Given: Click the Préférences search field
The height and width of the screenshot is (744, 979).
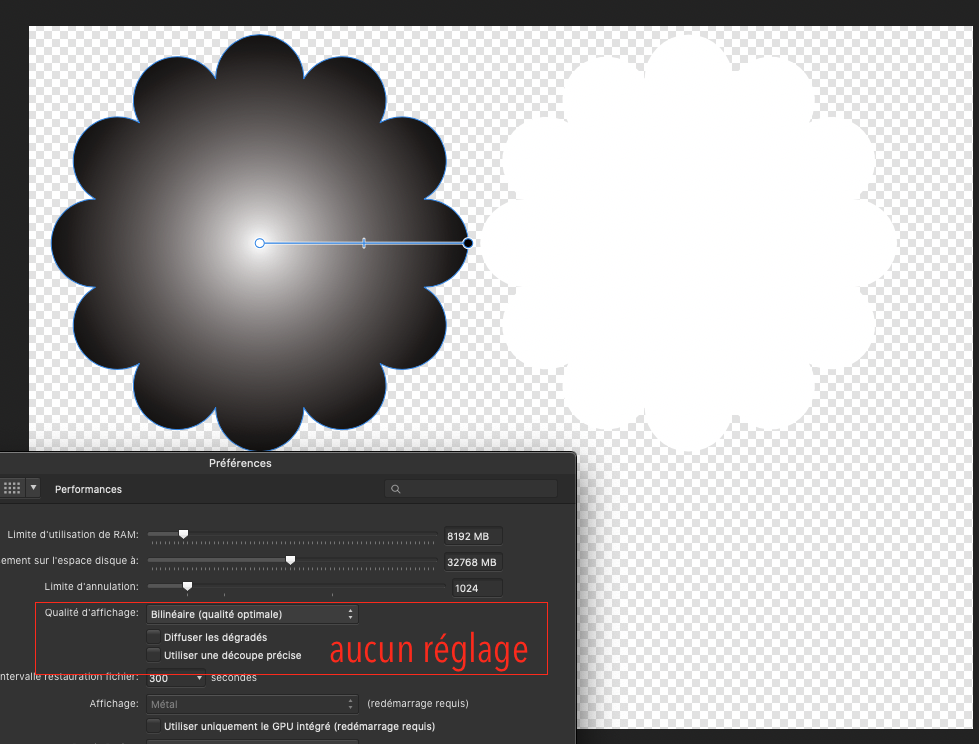Looking at the screenshot, I should pos(471,489).
